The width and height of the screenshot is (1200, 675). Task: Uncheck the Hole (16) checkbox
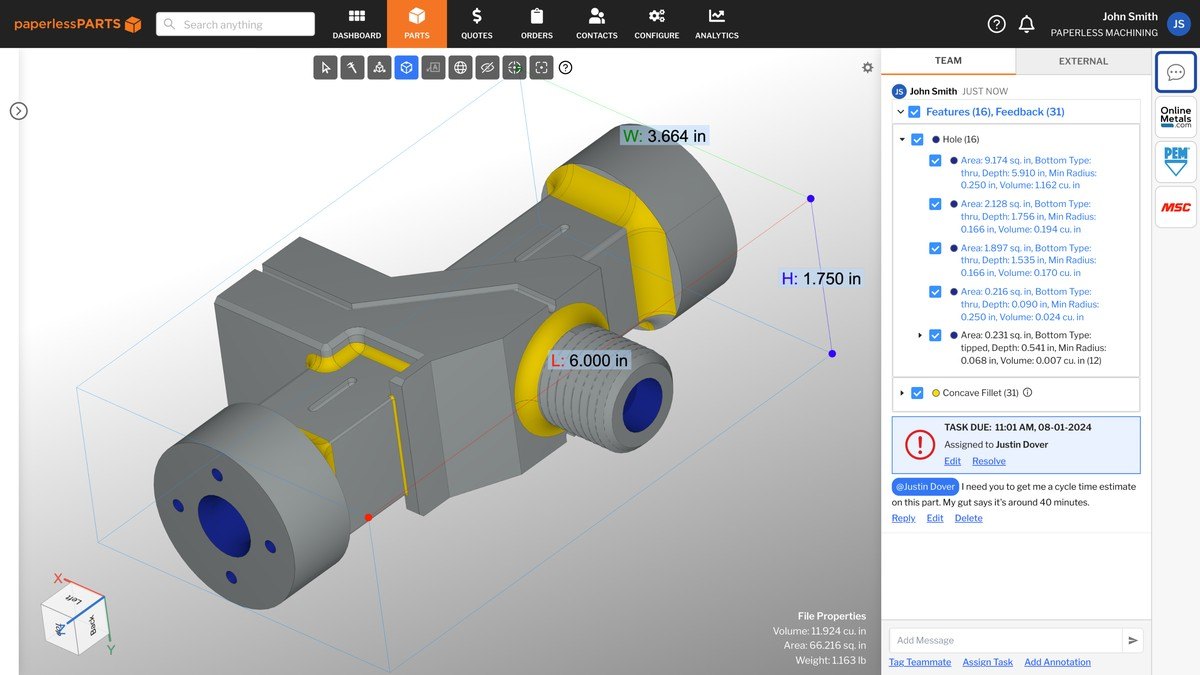pos(918,140)
